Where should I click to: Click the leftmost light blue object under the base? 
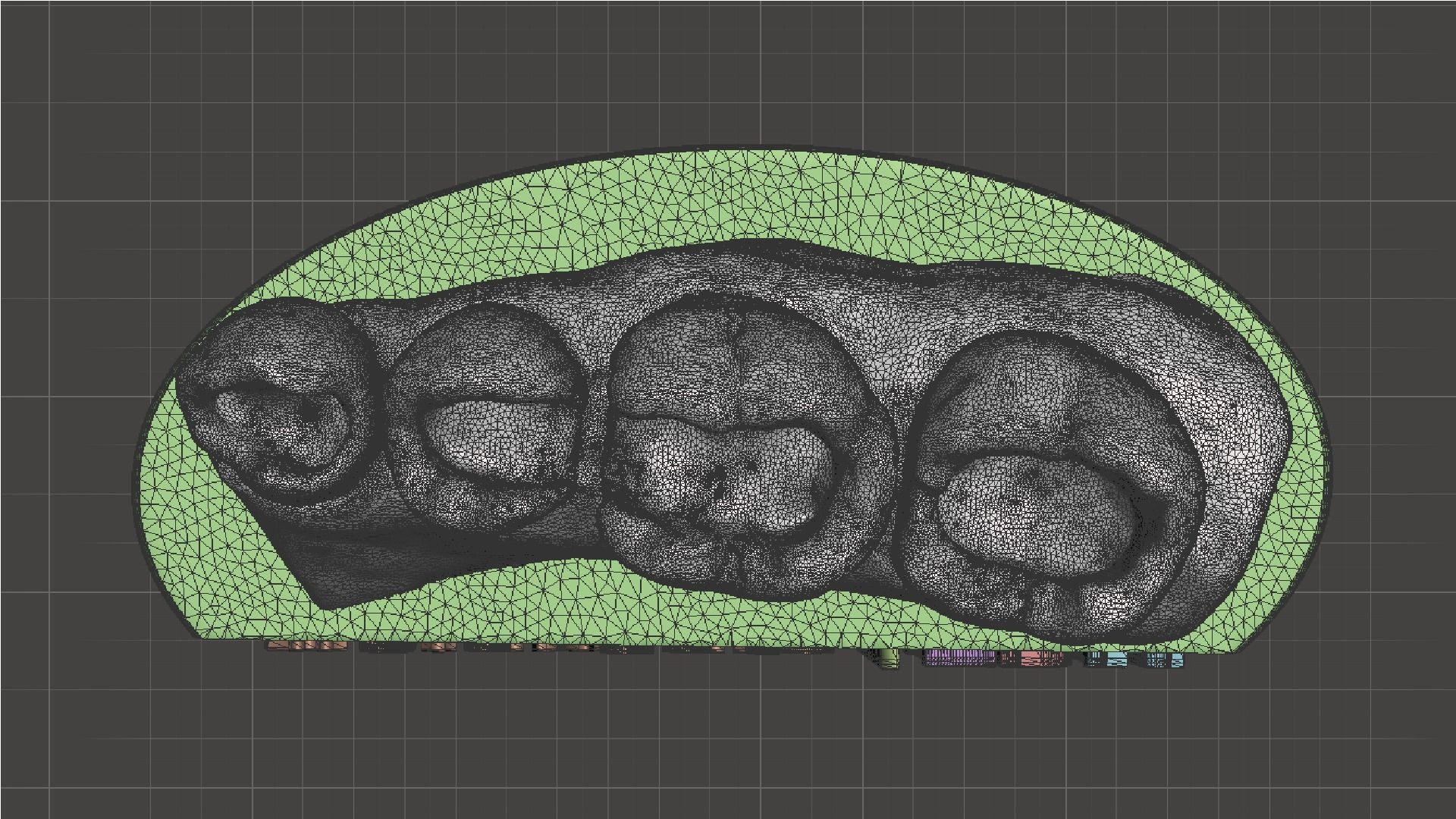tap(1116, 660)
